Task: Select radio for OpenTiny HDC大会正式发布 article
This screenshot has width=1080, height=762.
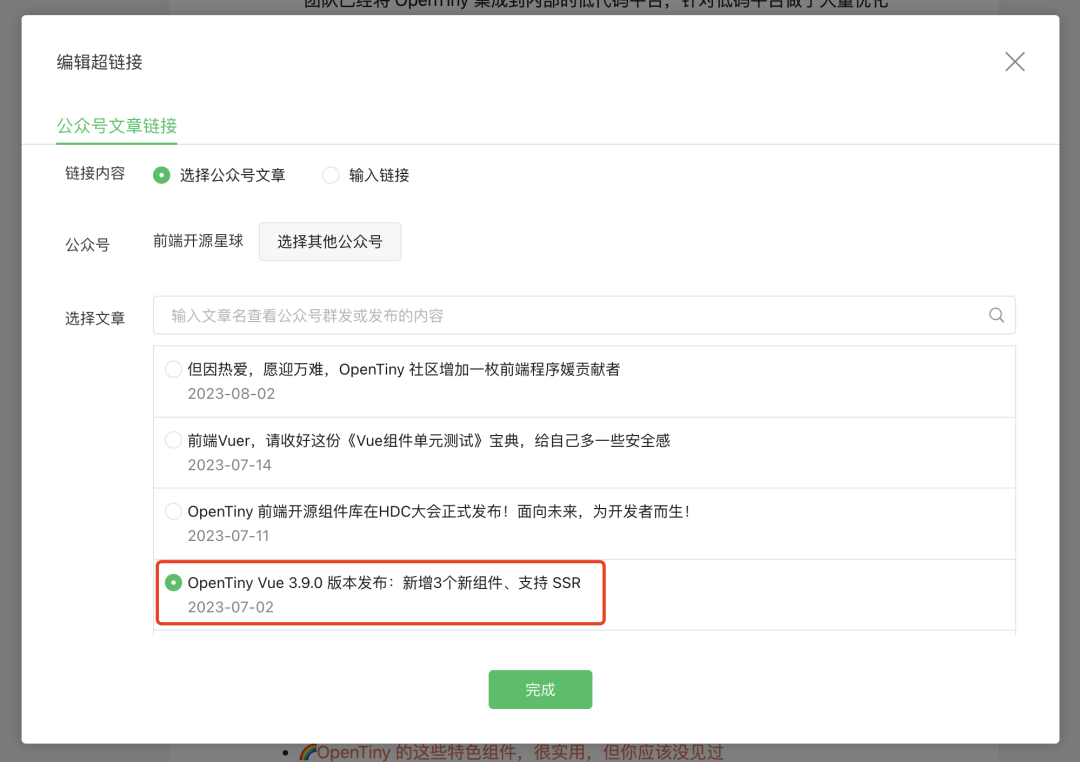Action: [x=174, y=511]
